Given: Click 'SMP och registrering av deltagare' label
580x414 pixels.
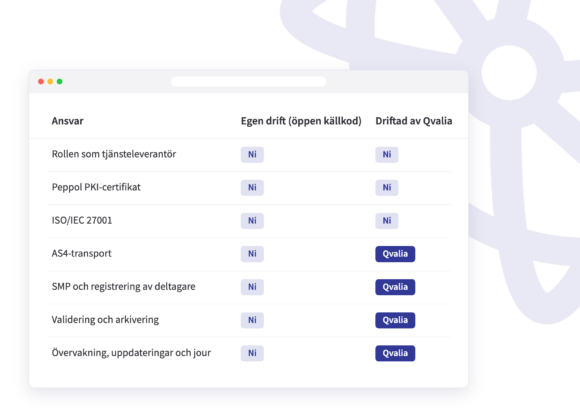Looking at the screenshot, I should 124,287.
